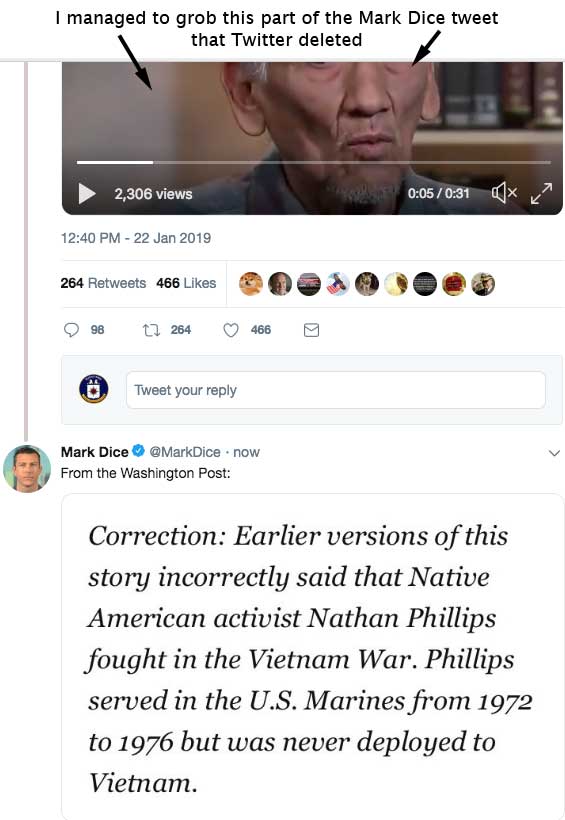
Task: Open the @MarkDice handle
Action: pyautogui.click(x=185, y=452)
